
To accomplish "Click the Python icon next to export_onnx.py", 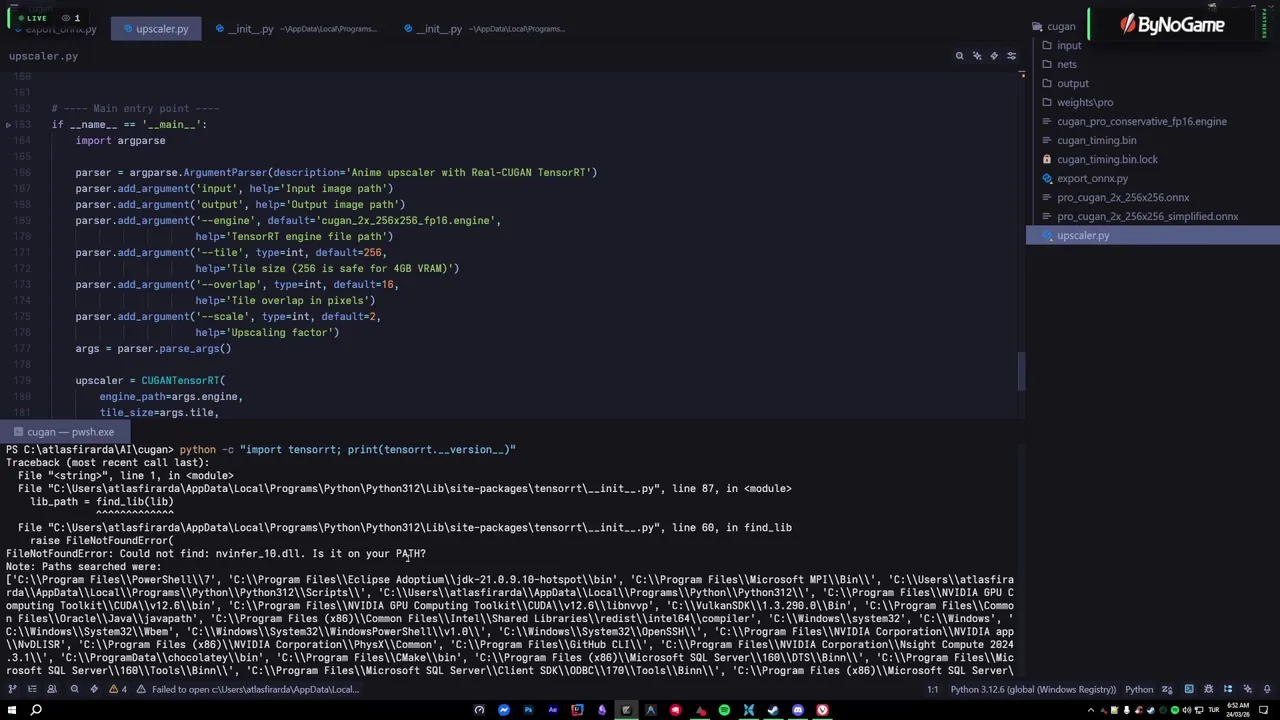I will [x=1047, y=178].
